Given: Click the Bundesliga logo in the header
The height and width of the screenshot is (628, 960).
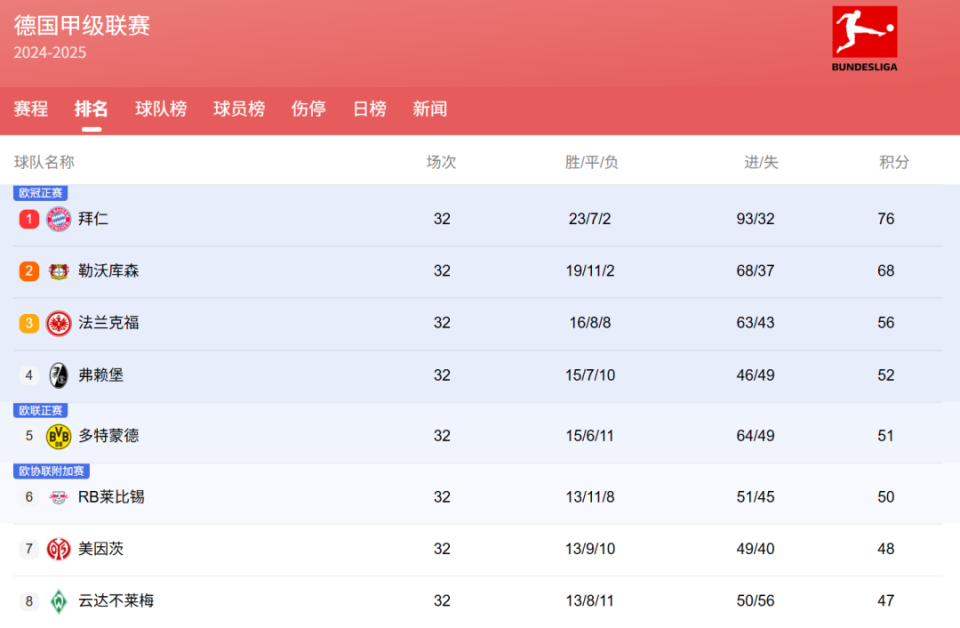Looking at the screenshot, I should tap(864, 39).
